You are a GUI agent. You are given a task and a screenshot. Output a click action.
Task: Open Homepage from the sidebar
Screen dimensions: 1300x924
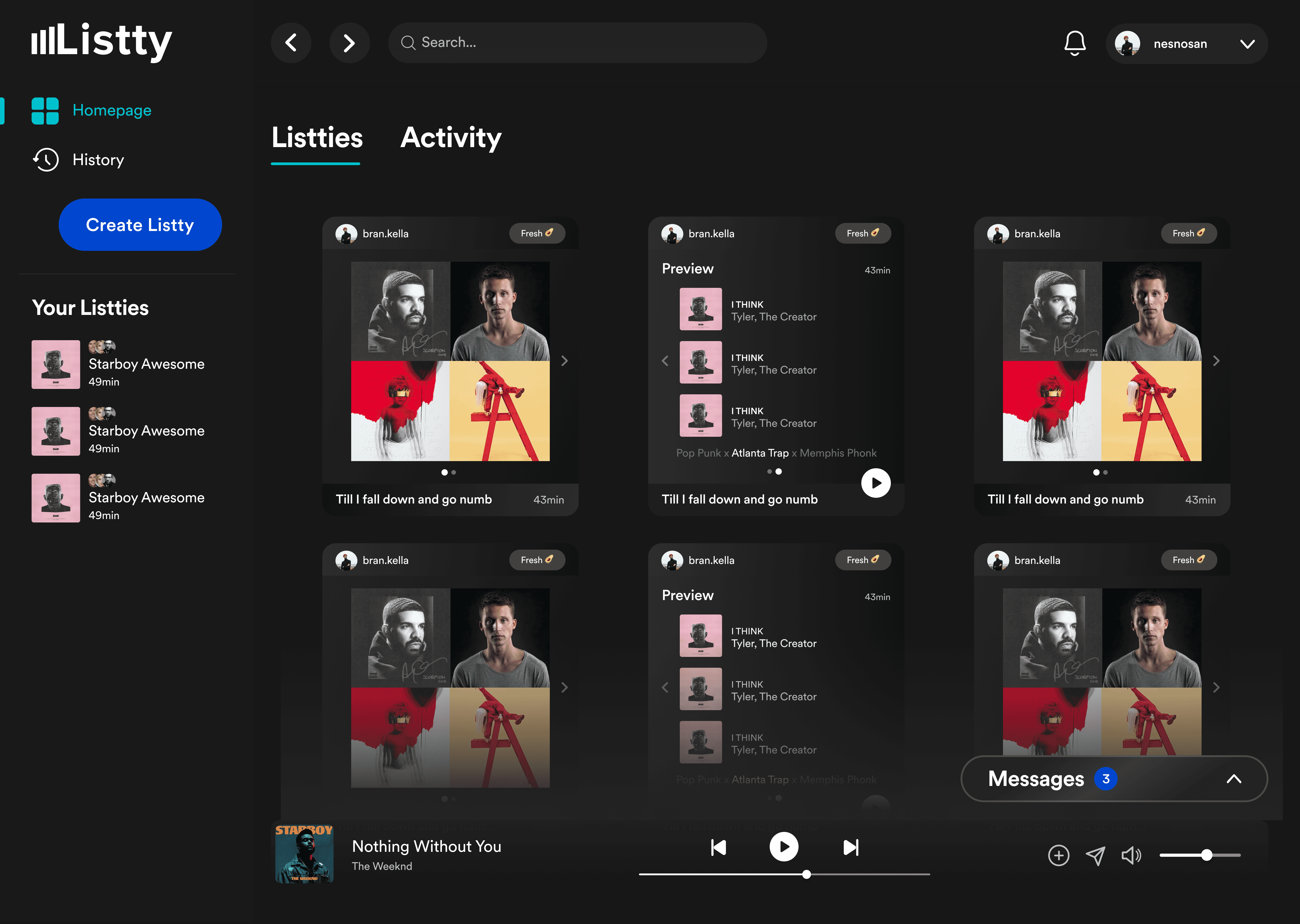(x=111, y=110)
